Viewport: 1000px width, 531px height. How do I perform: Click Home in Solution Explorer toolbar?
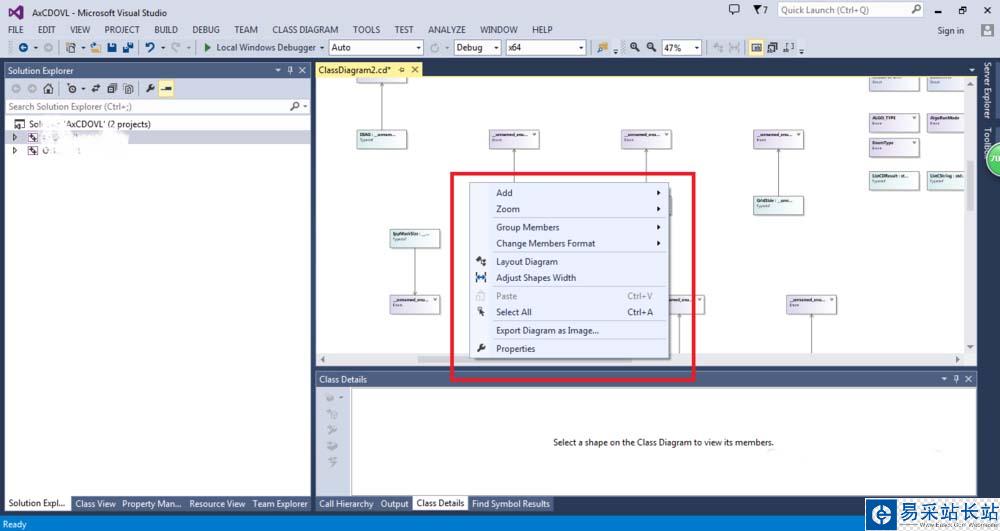(x=48, y=89)
